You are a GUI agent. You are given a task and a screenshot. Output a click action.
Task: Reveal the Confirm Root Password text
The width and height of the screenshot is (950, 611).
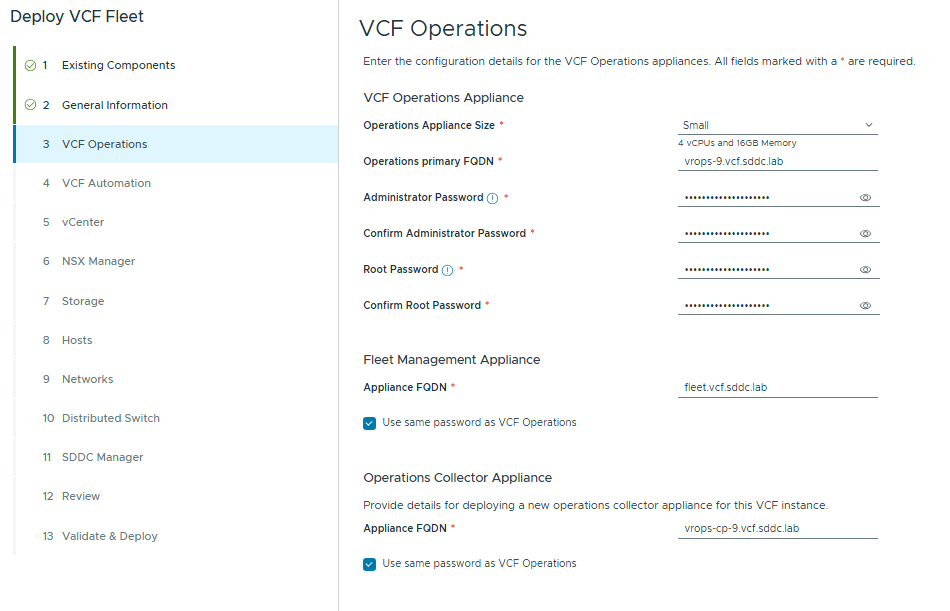pyautogui.click(x=865, y=306)
